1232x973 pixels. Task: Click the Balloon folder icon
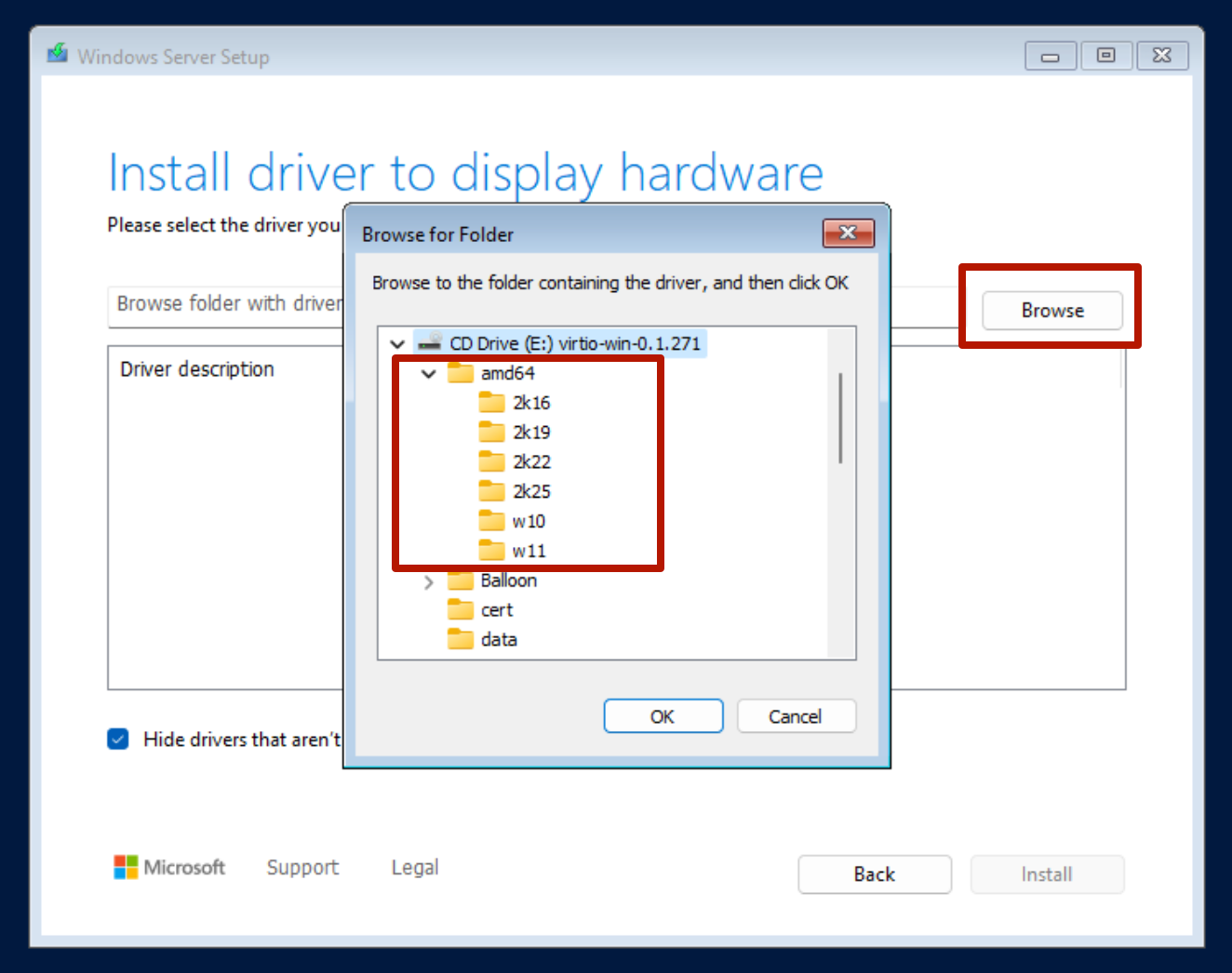[460, 580]
